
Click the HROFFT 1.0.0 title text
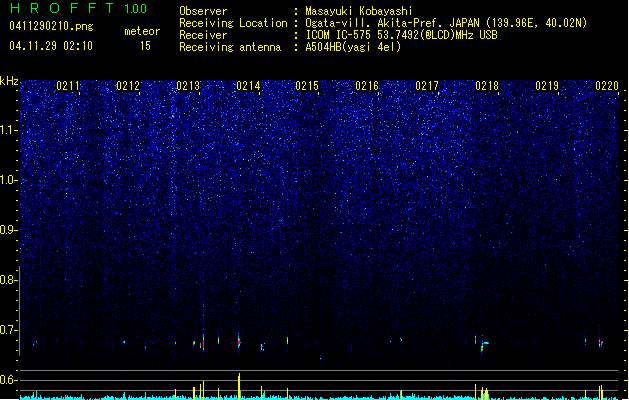pos(79,8)
